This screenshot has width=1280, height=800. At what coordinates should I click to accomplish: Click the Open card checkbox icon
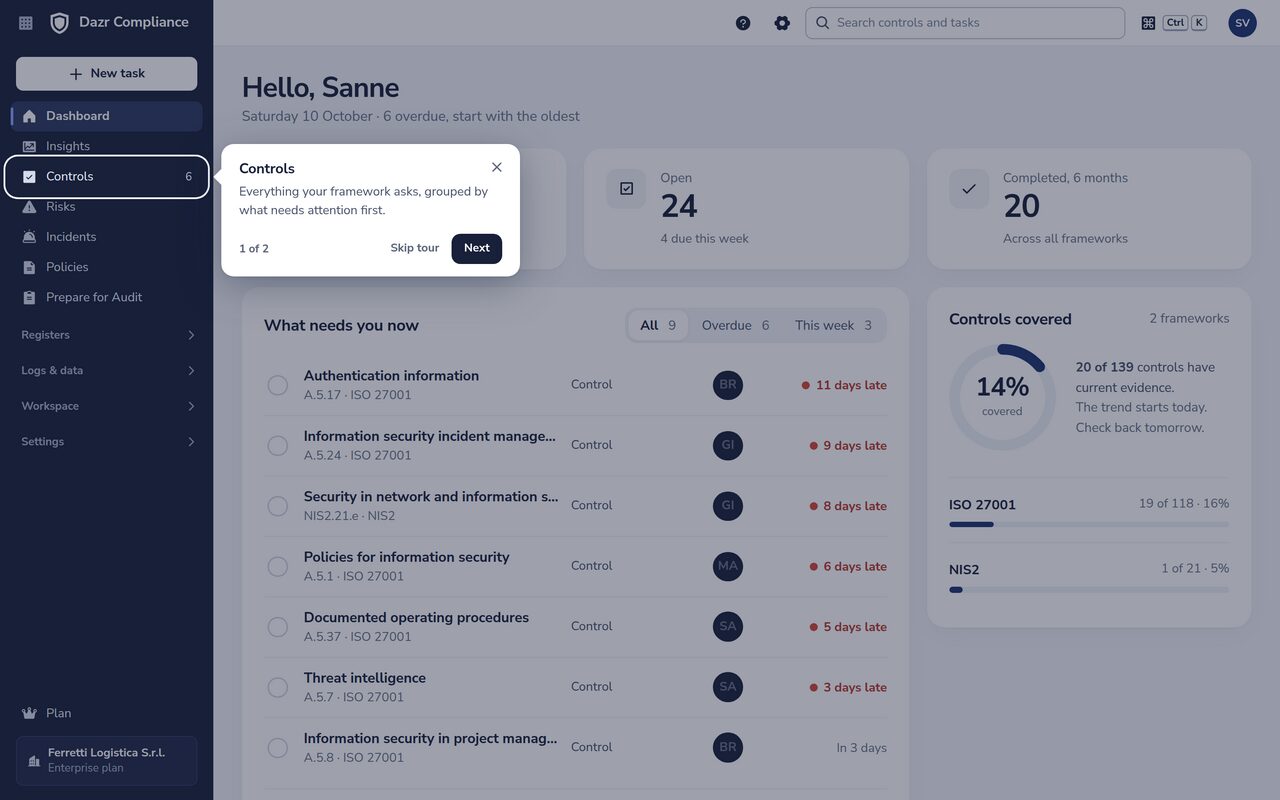pos(626,188)
